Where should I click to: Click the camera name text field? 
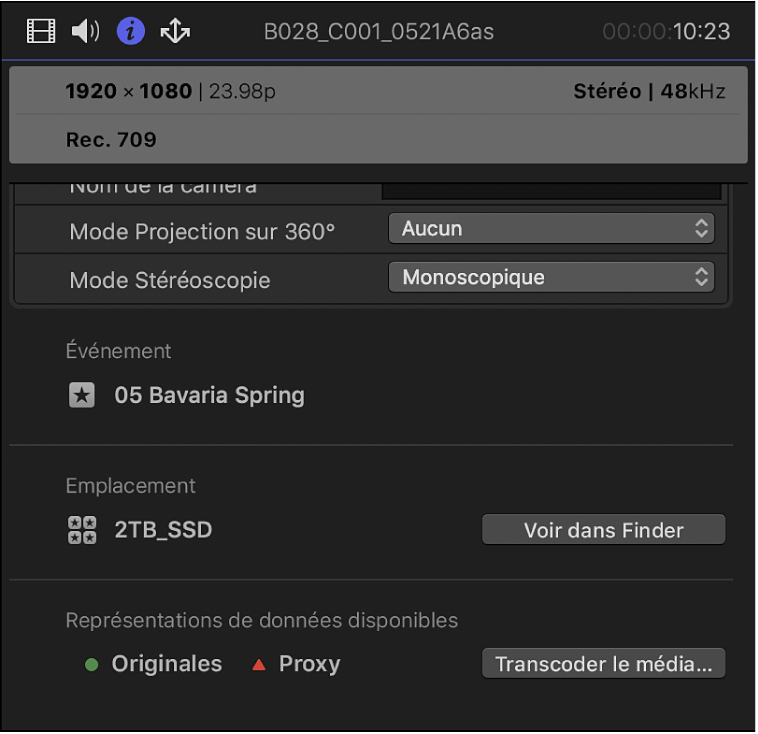click(x=551, y=188)
